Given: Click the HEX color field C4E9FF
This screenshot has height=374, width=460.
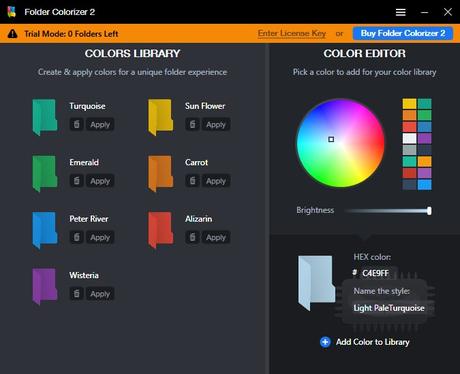Looking at the screenshot, I should coord(375,273).
